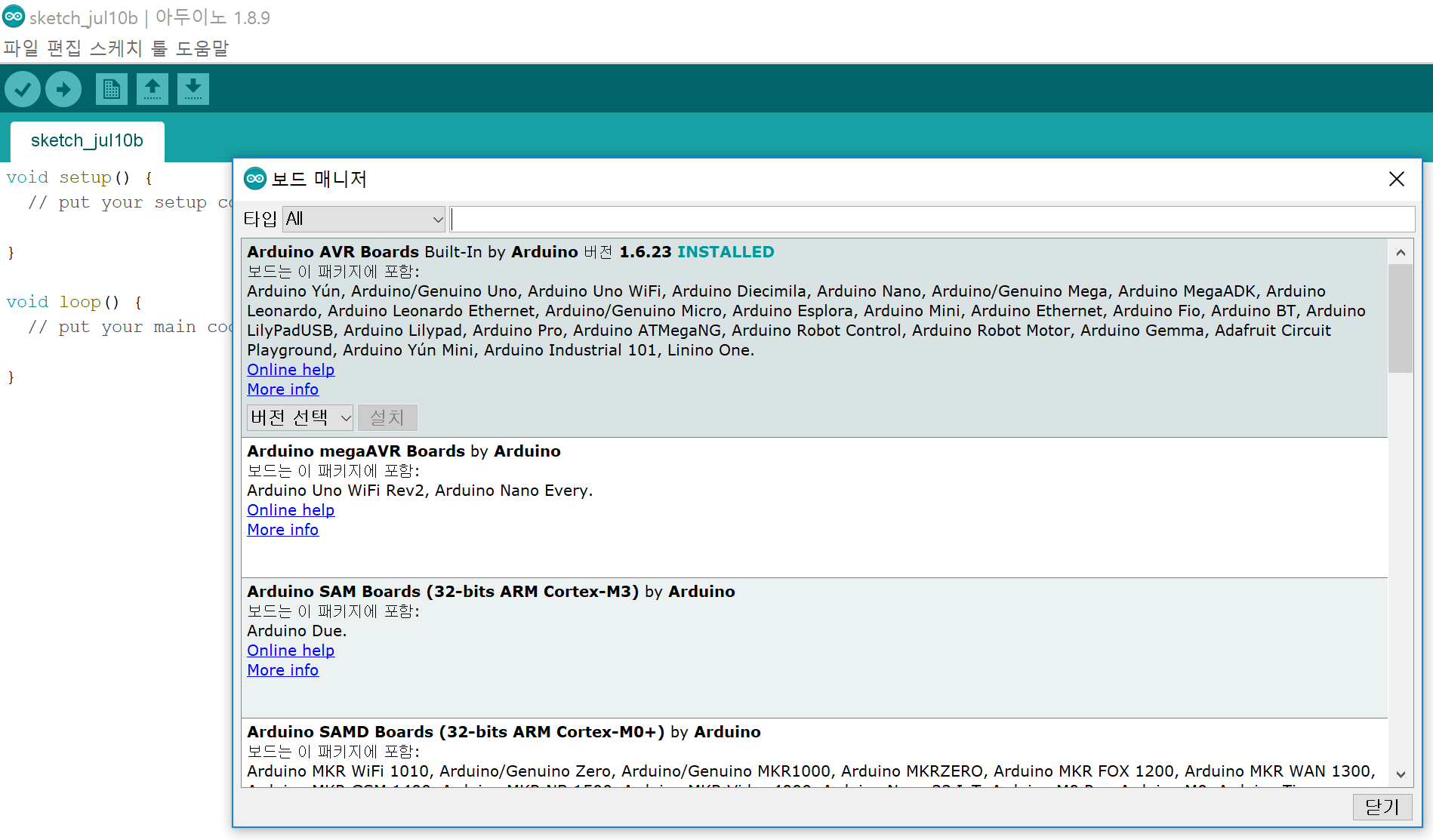Click version number 1.6.23 text
Image resolution: width=1433 pixels, height=840 pixels.
point(646,252)
